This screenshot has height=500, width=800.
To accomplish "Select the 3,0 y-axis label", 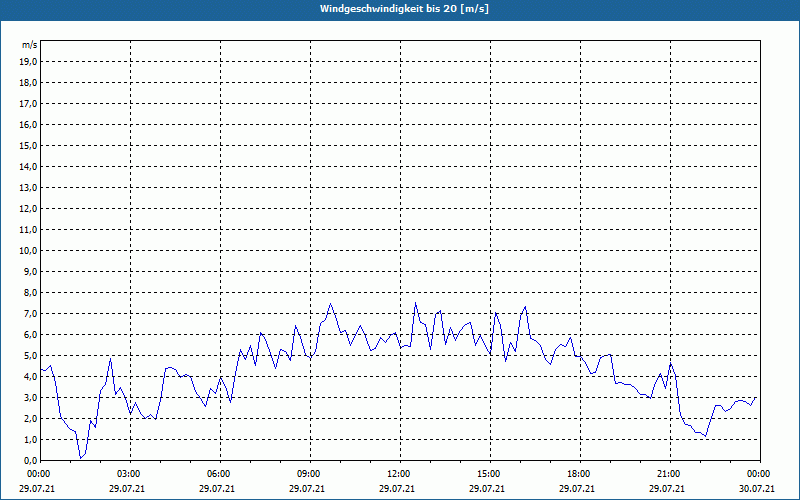I will [30, 397].
